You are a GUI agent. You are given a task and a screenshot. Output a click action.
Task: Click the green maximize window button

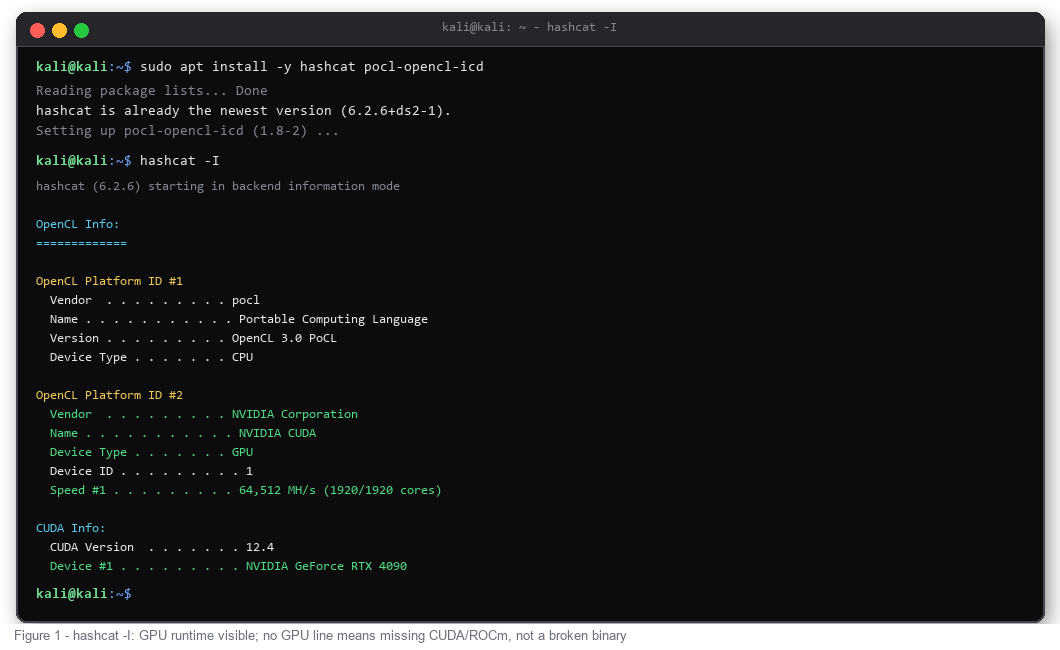pos(82,30)
